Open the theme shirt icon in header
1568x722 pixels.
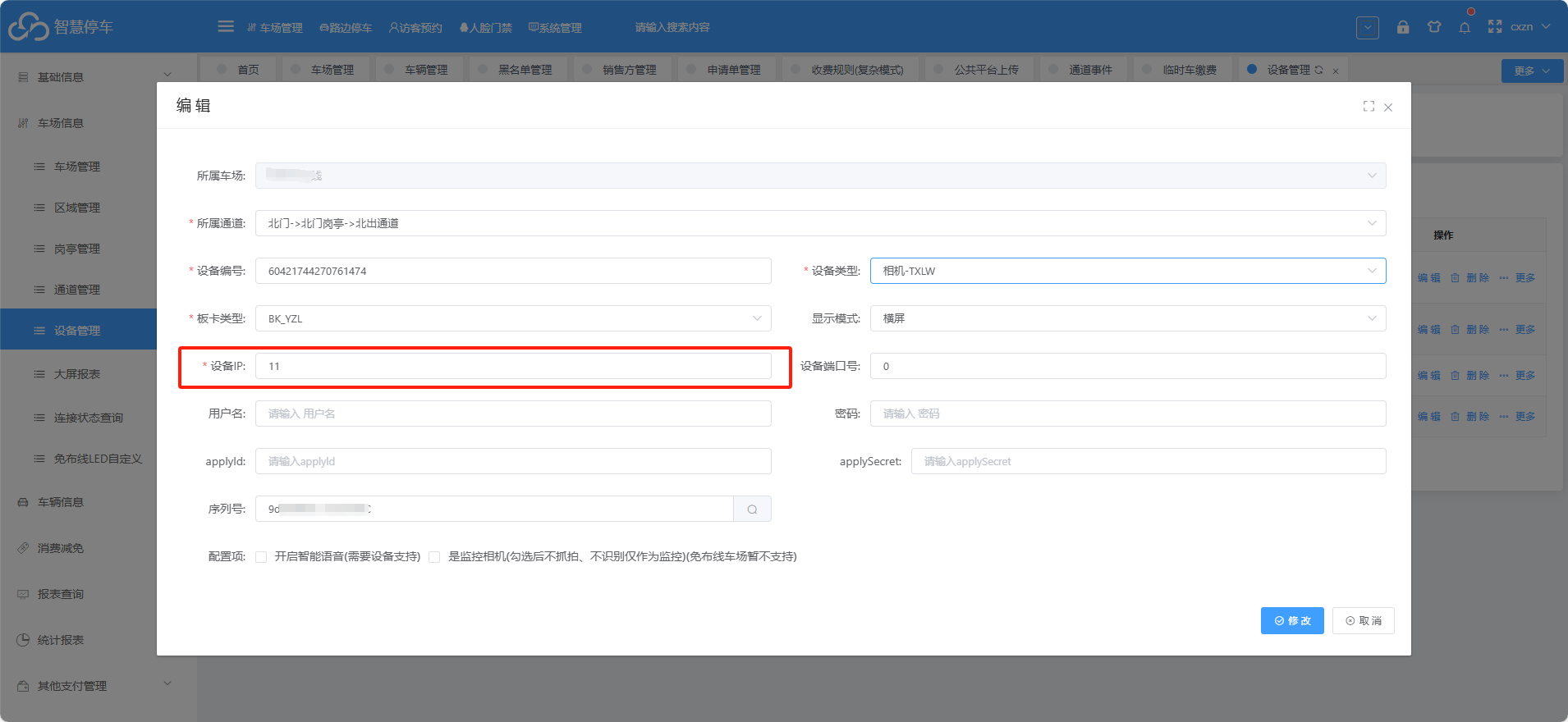1434,27
